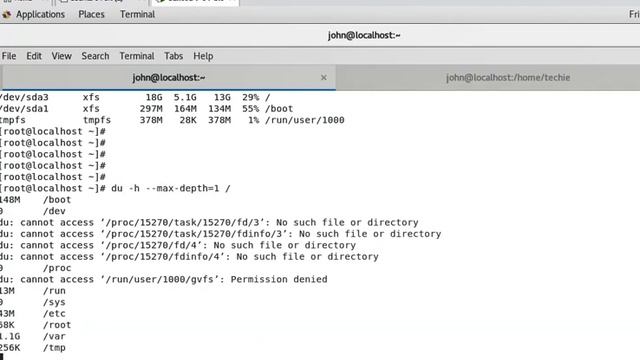The width and height of the screenshot is (640, 360).
Task: Click the /proc directory line
Action: click(x=36, y=269)
